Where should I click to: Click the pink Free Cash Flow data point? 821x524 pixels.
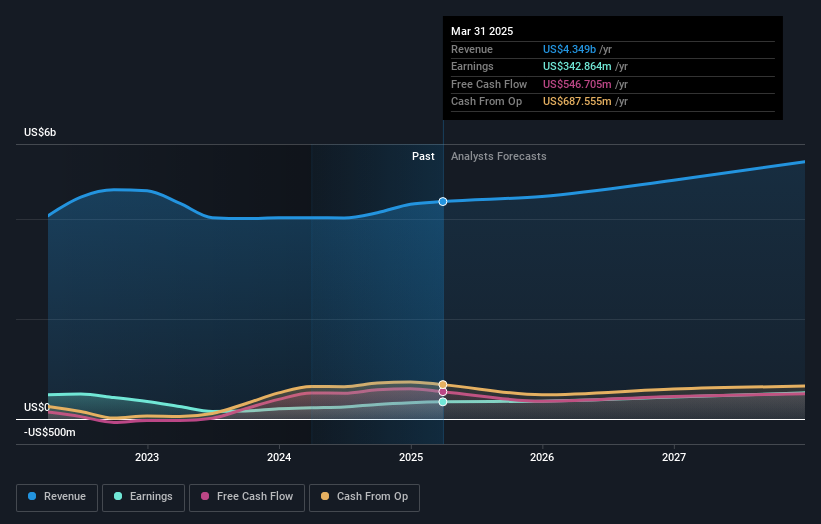(x=443, y=392)
